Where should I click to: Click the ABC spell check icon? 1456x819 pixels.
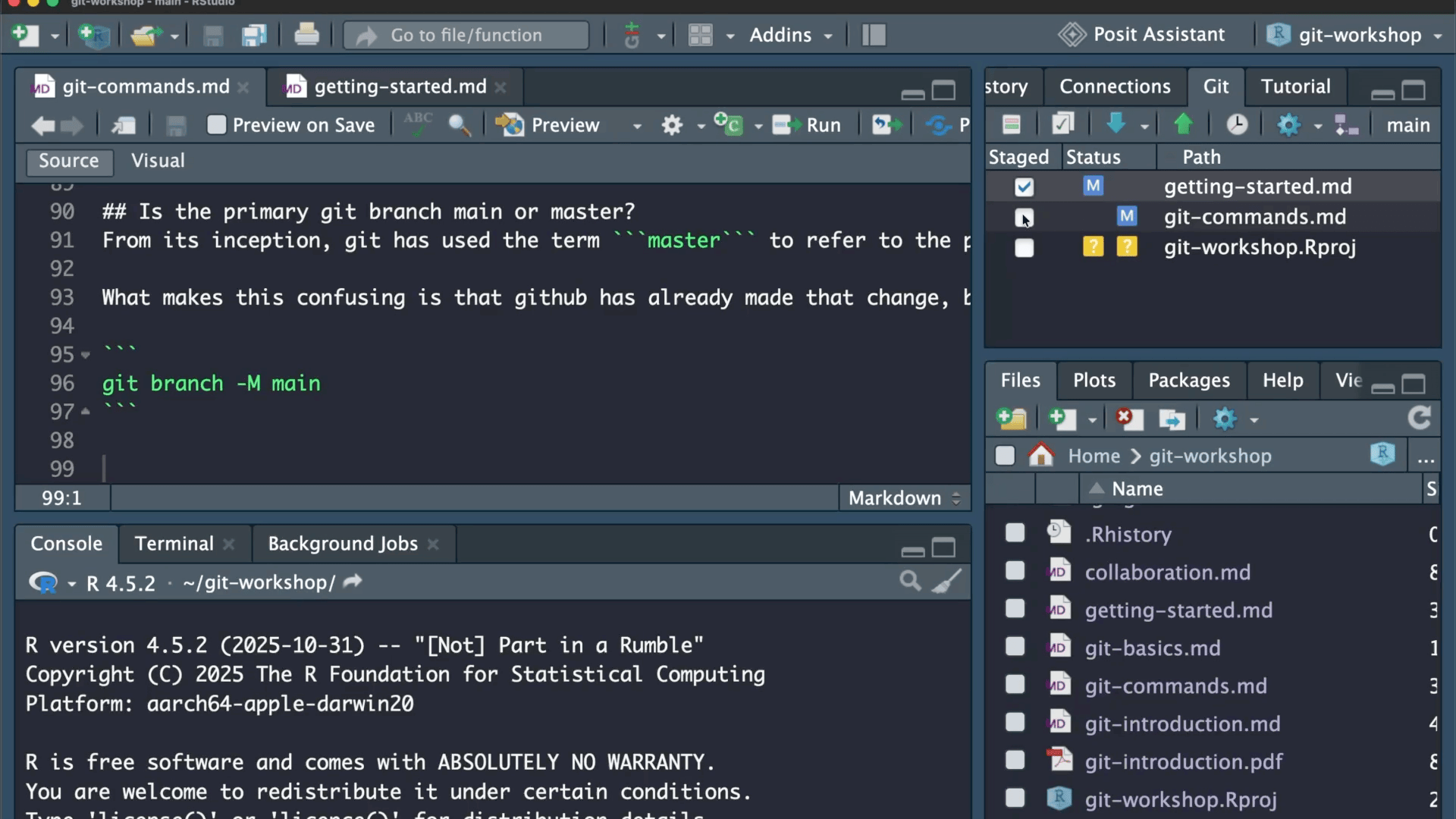tap(418, 124)
